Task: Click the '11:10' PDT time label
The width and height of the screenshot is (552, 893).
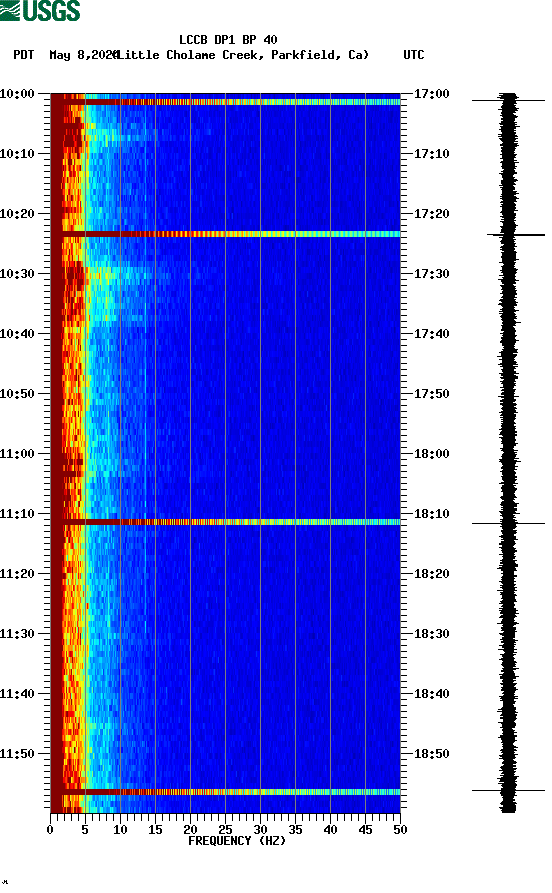Action: (x=18, y=514)
